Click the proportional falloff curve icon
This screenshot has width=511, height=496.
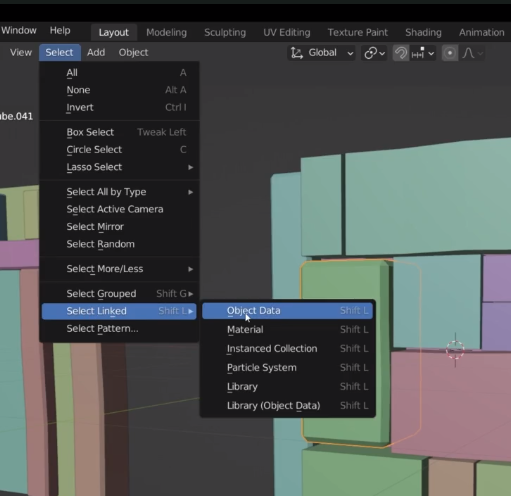(x=468, y=53)
